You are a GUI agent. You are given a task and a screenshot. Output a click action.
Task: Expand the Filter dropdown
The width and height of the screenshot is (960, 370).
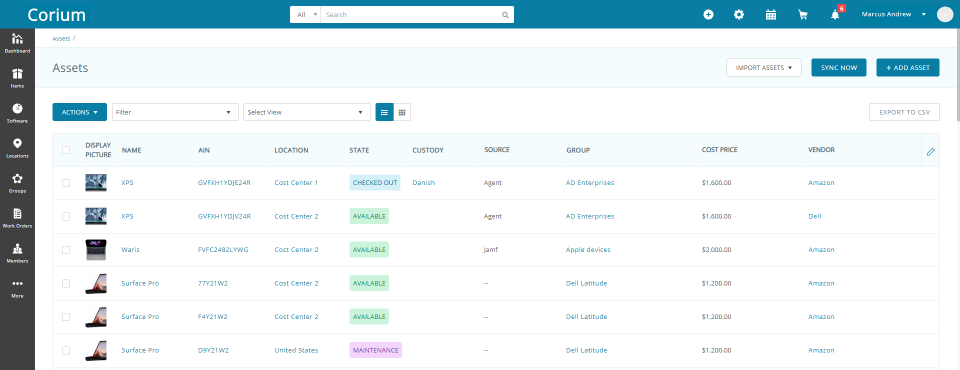[175, 112]
